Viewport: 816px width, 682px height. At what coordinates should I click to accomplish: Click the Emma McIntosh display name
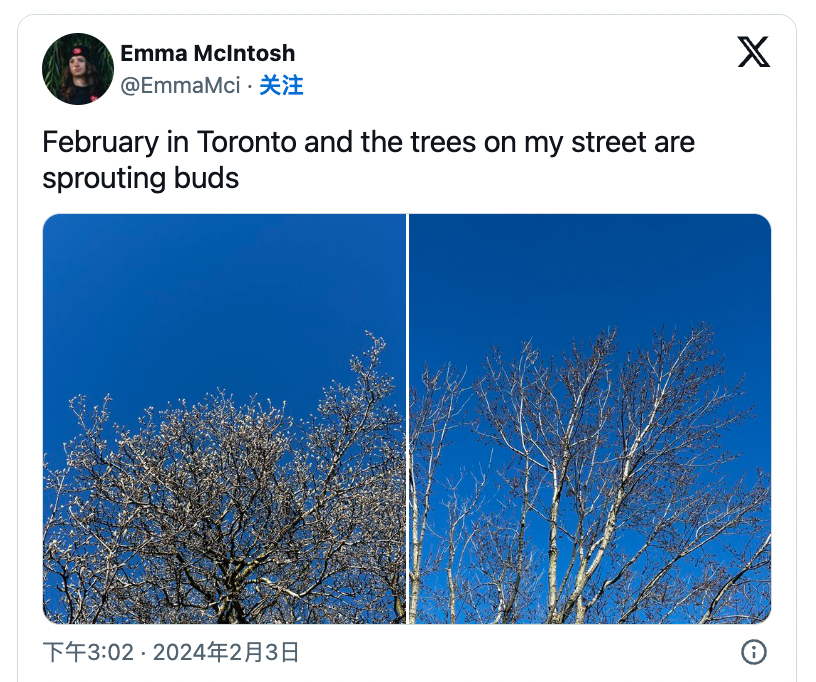click(208, 53)
